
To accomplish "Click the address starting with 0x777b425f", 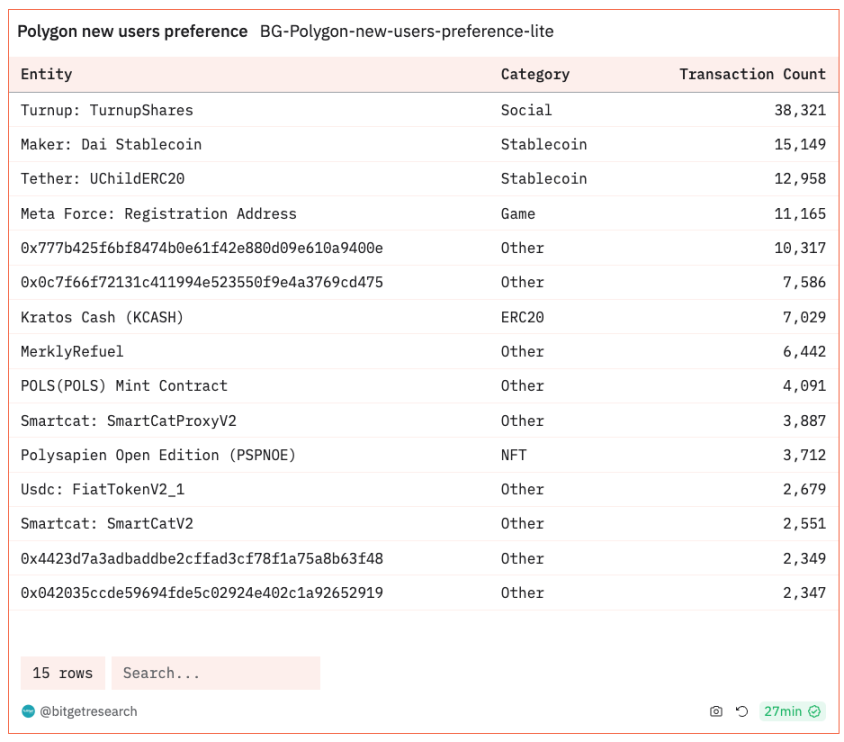I will click(201, 248).
